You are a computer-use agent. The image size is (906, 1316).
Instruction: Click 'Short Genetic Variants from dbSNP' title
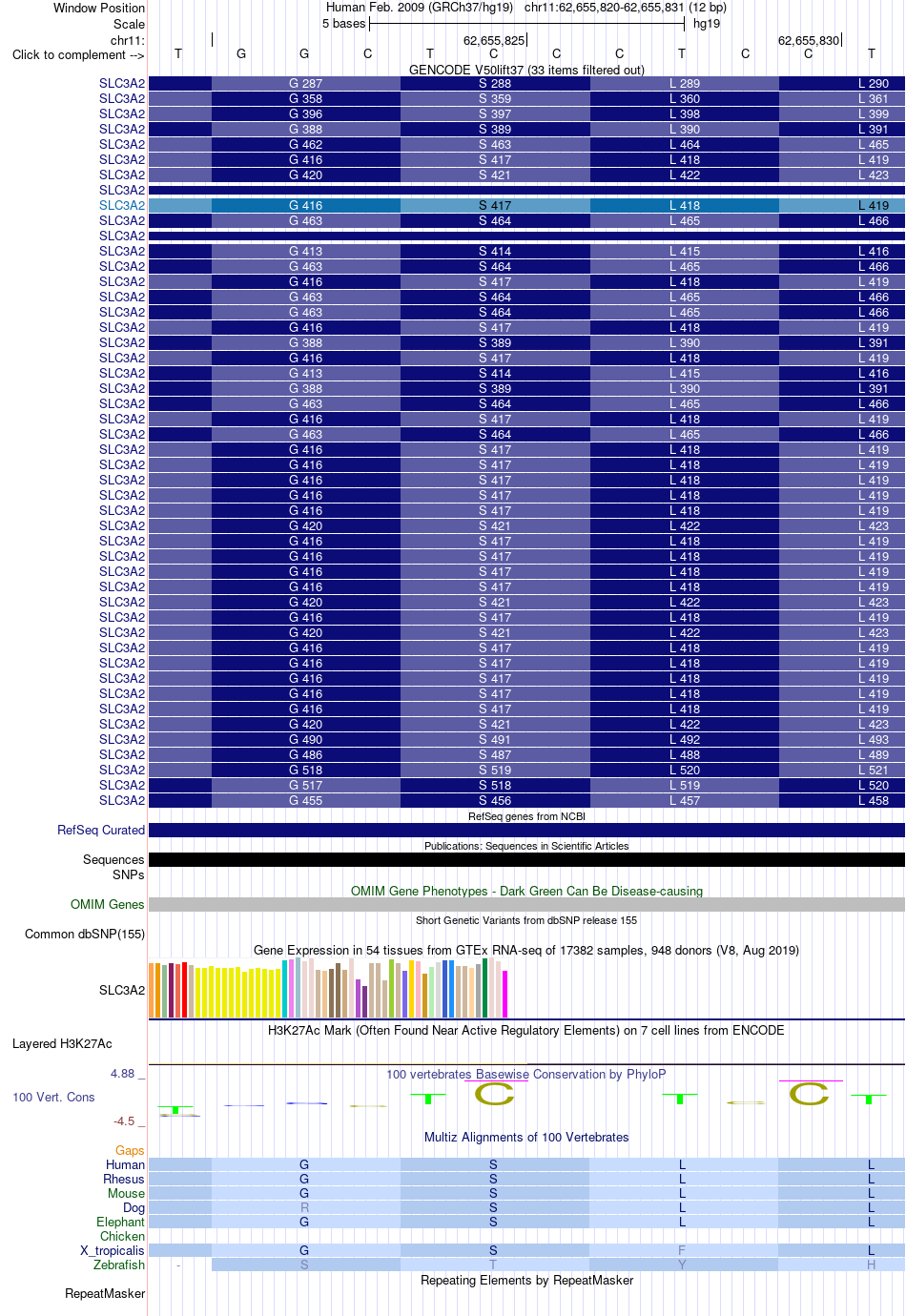tap(526, 920)
